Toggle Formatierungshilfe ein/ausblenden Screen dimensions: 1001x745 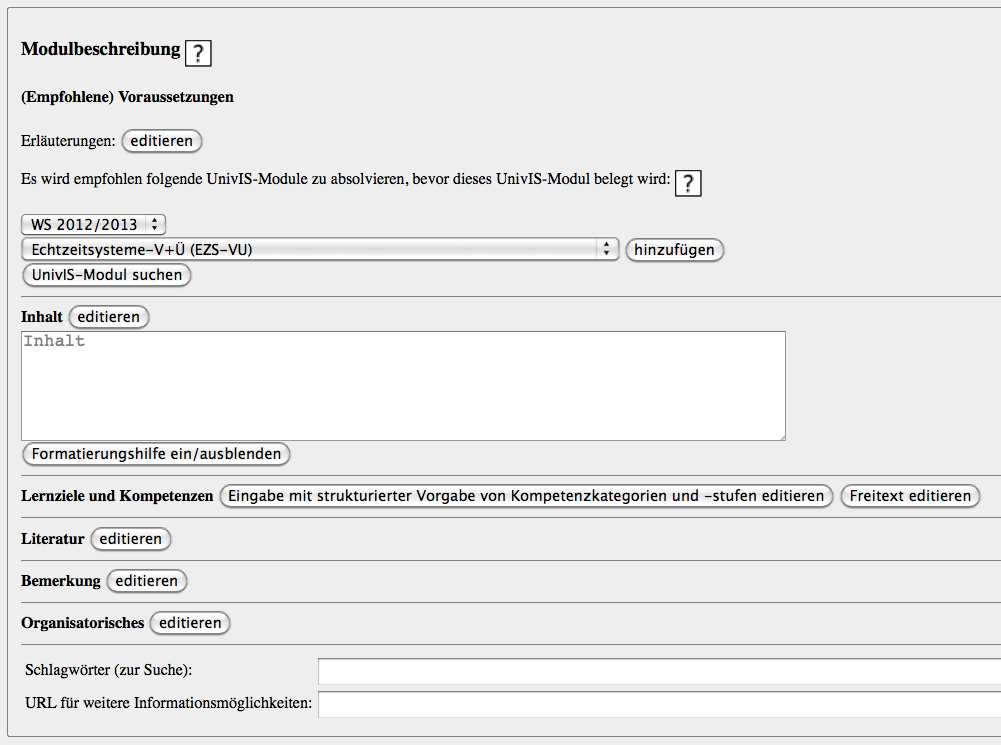pyautogui.click(x=156, y=454)
